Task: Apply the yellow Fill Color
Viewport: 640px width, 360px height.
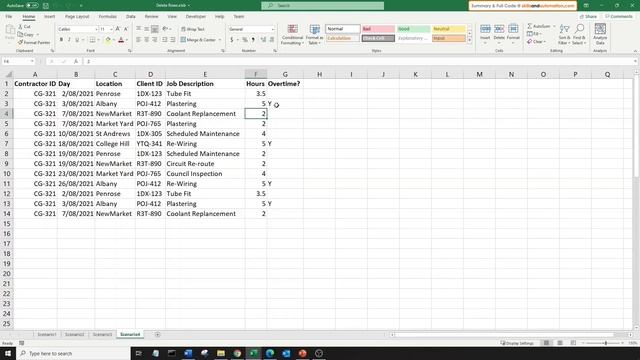Action: tap(108, 40)
